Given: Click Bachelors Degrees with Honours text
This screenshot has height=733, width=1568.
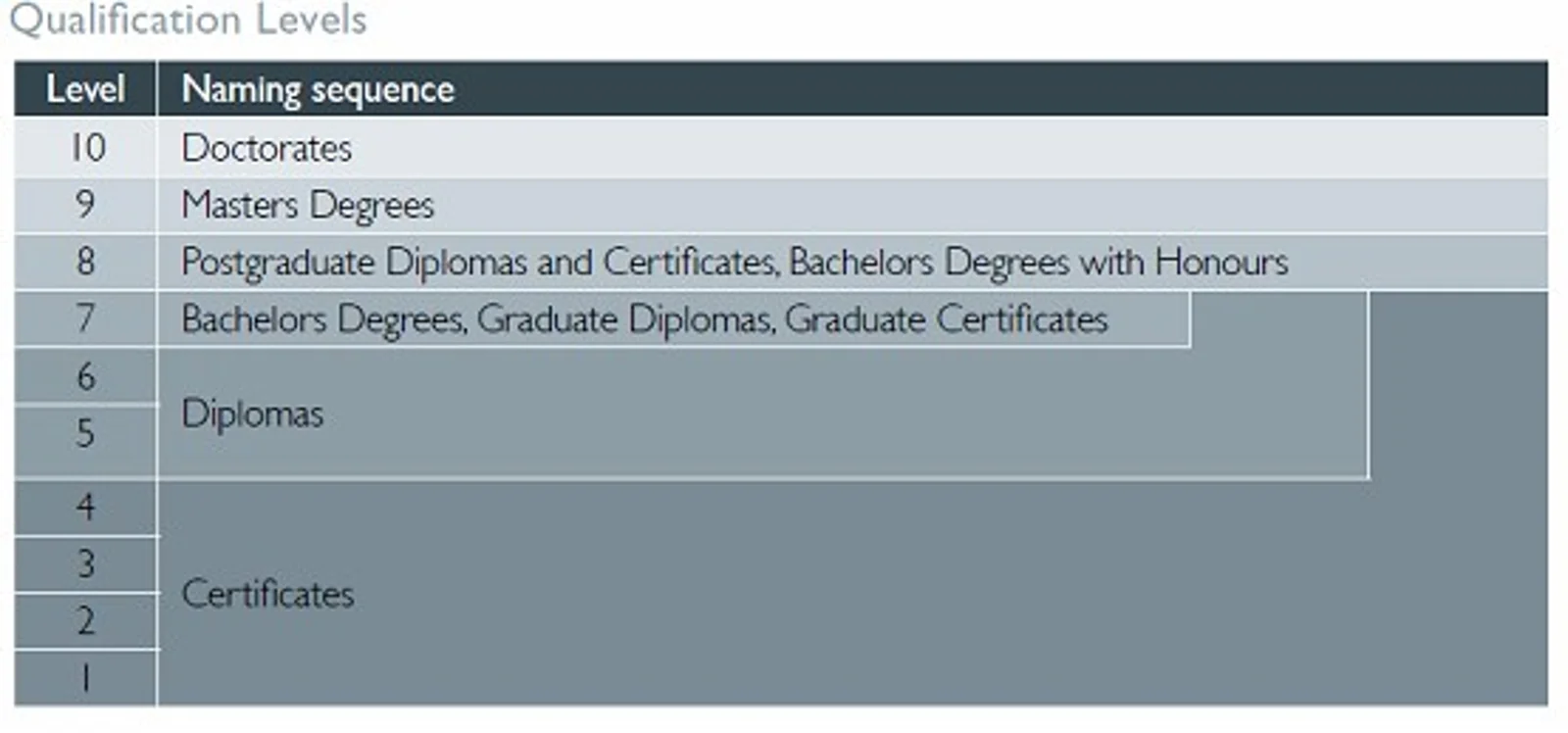Looking at the screenshot, I should tap(1039, 263).
